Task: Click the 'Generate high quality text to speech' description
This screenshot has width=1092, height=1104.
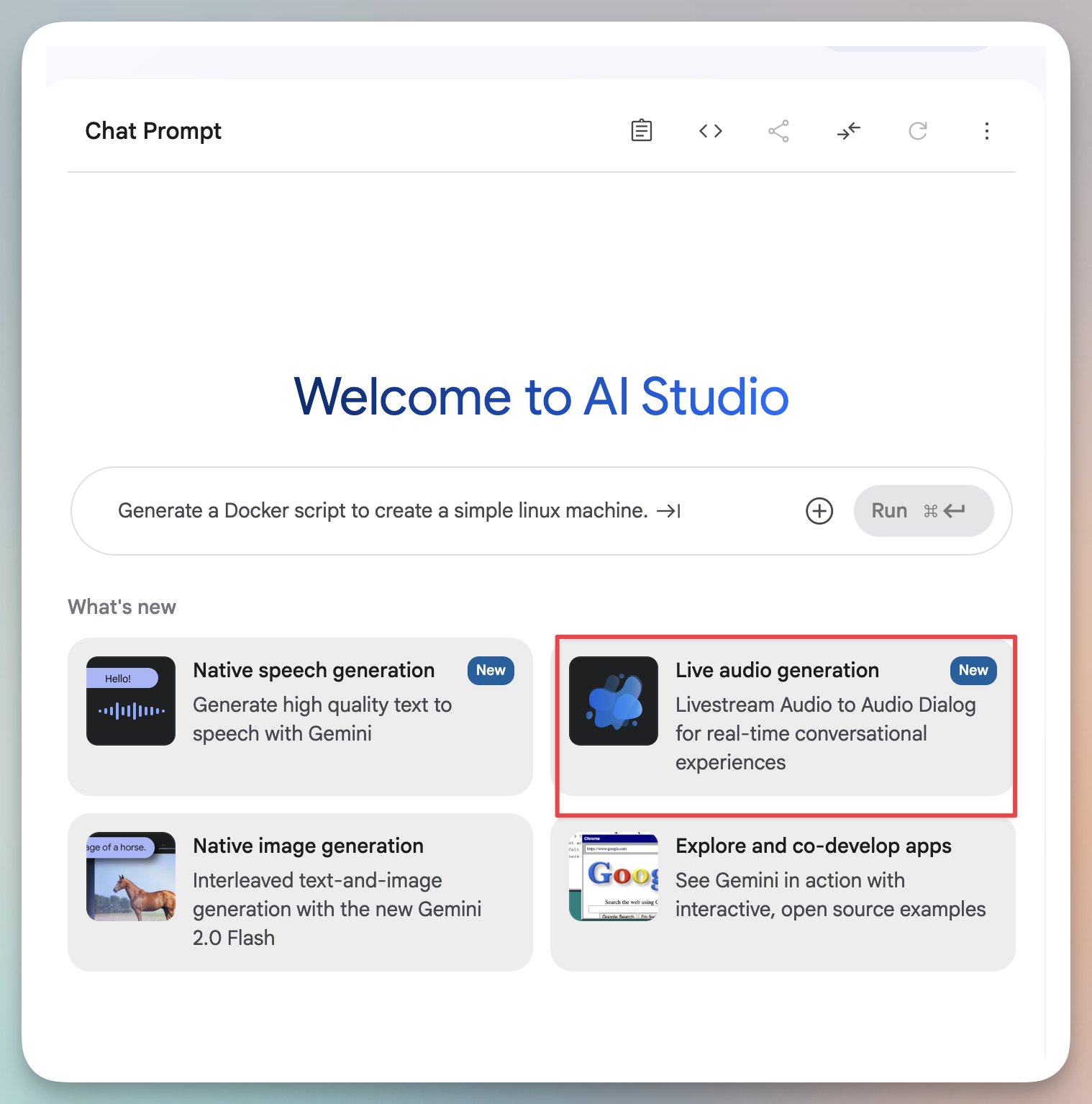Action: 322,719
